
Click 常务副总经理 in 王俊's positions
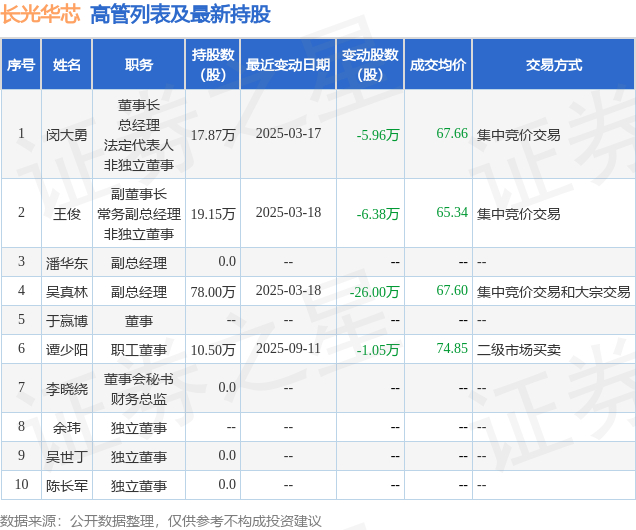point(139,214)
